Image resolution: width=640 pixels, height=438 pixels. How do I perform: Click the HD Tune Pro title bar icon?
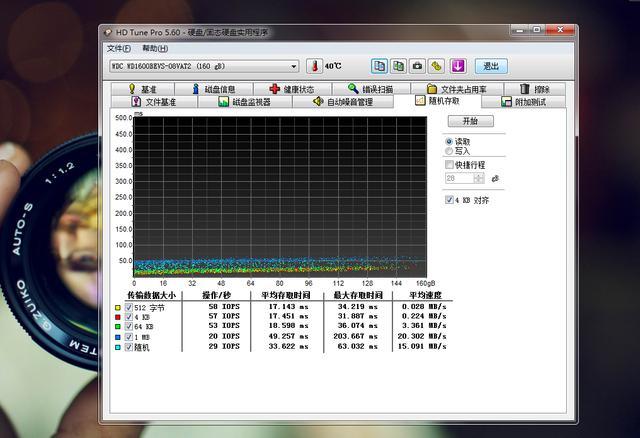(108, 32)
